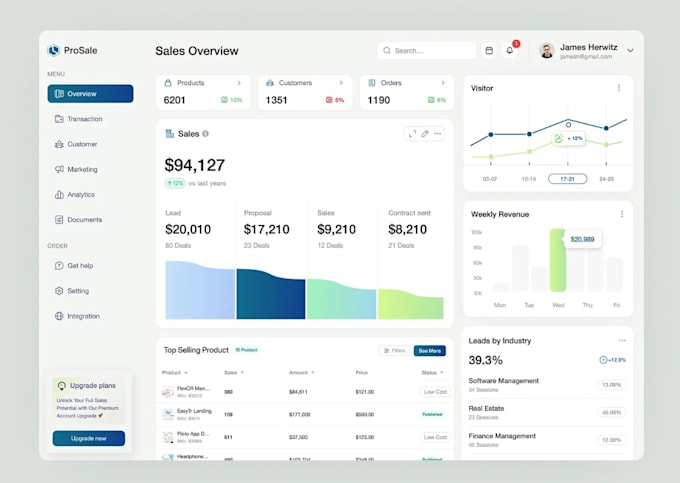Click the Upgrade now button
The width and height of the screenshot is (680, 483).
[89, 438]
